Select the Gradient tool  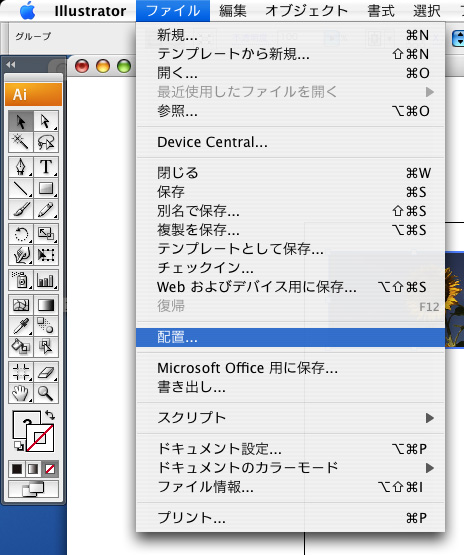46,305
